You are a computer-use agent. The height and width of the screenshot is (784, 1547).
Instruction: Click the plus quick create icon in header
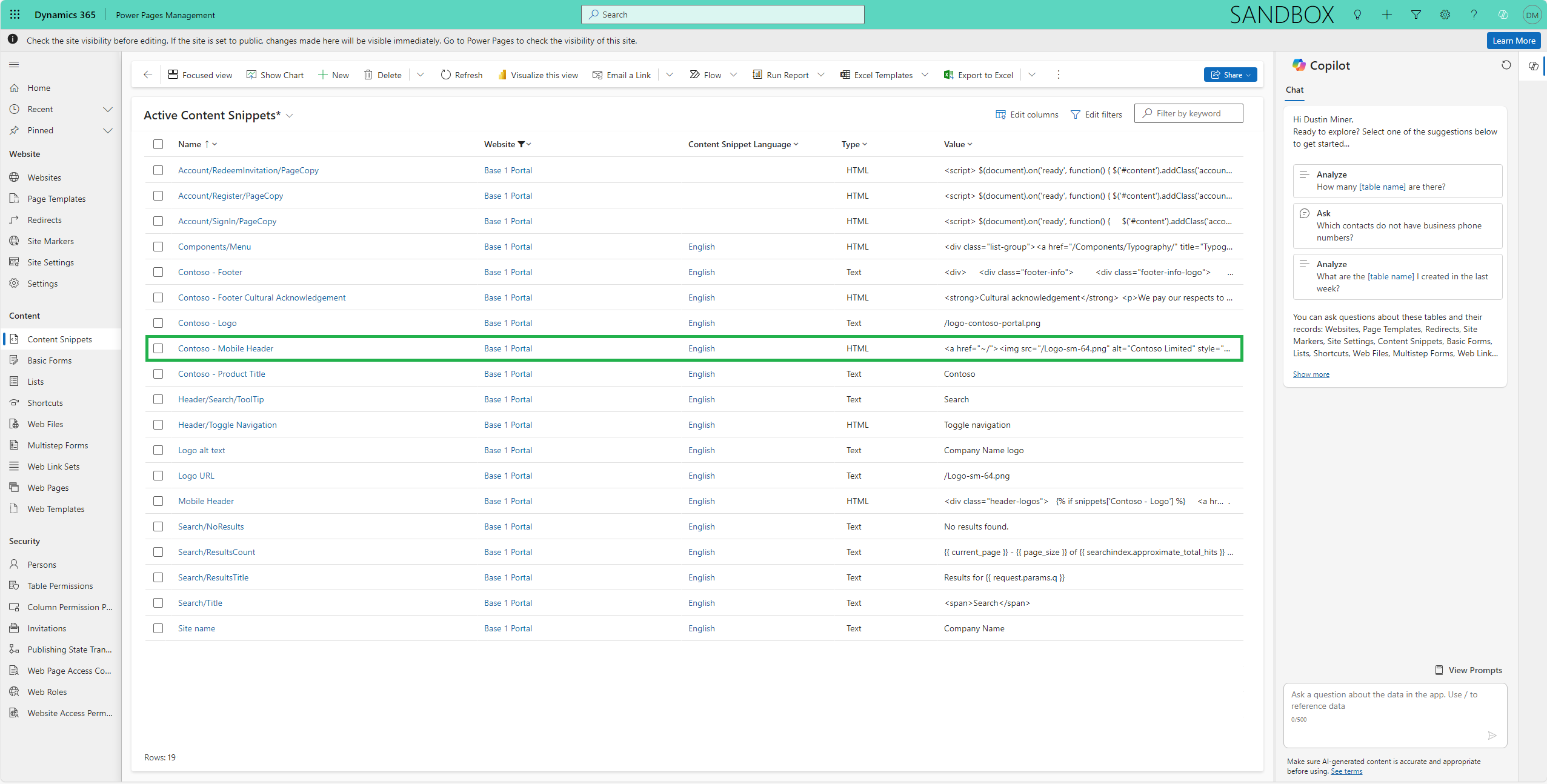coord(1386,15)
